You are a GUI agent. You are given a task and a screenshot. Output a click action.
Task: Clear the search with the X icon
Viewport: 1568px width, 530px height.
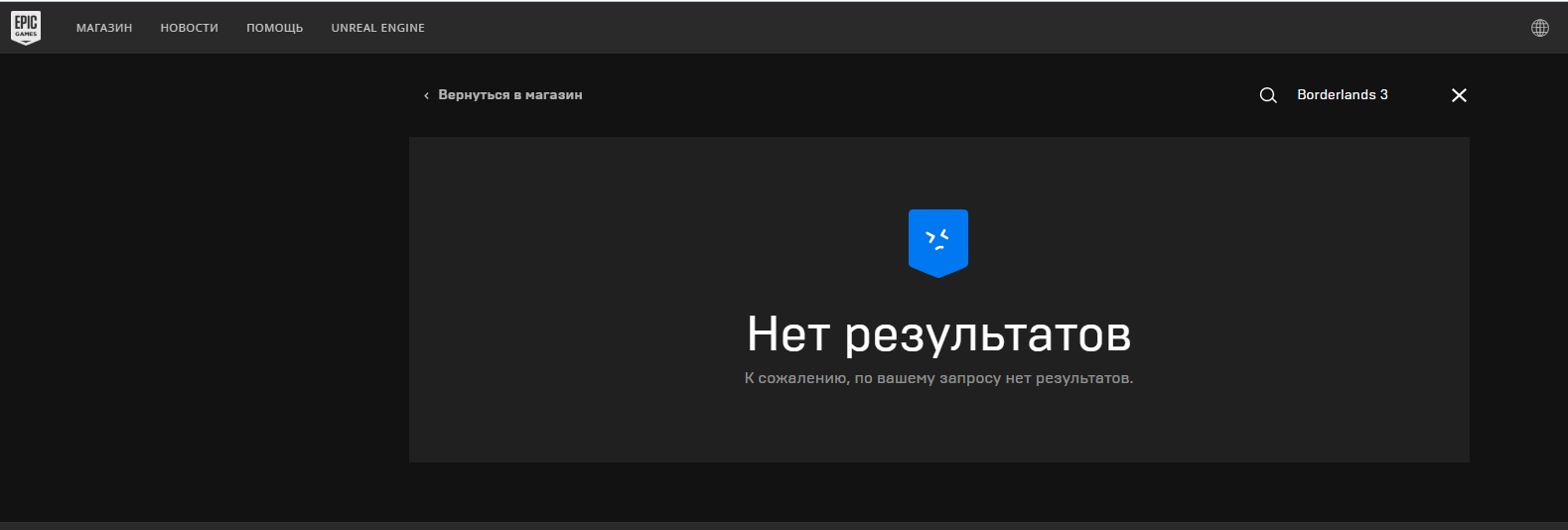[x=1459, y=95]
